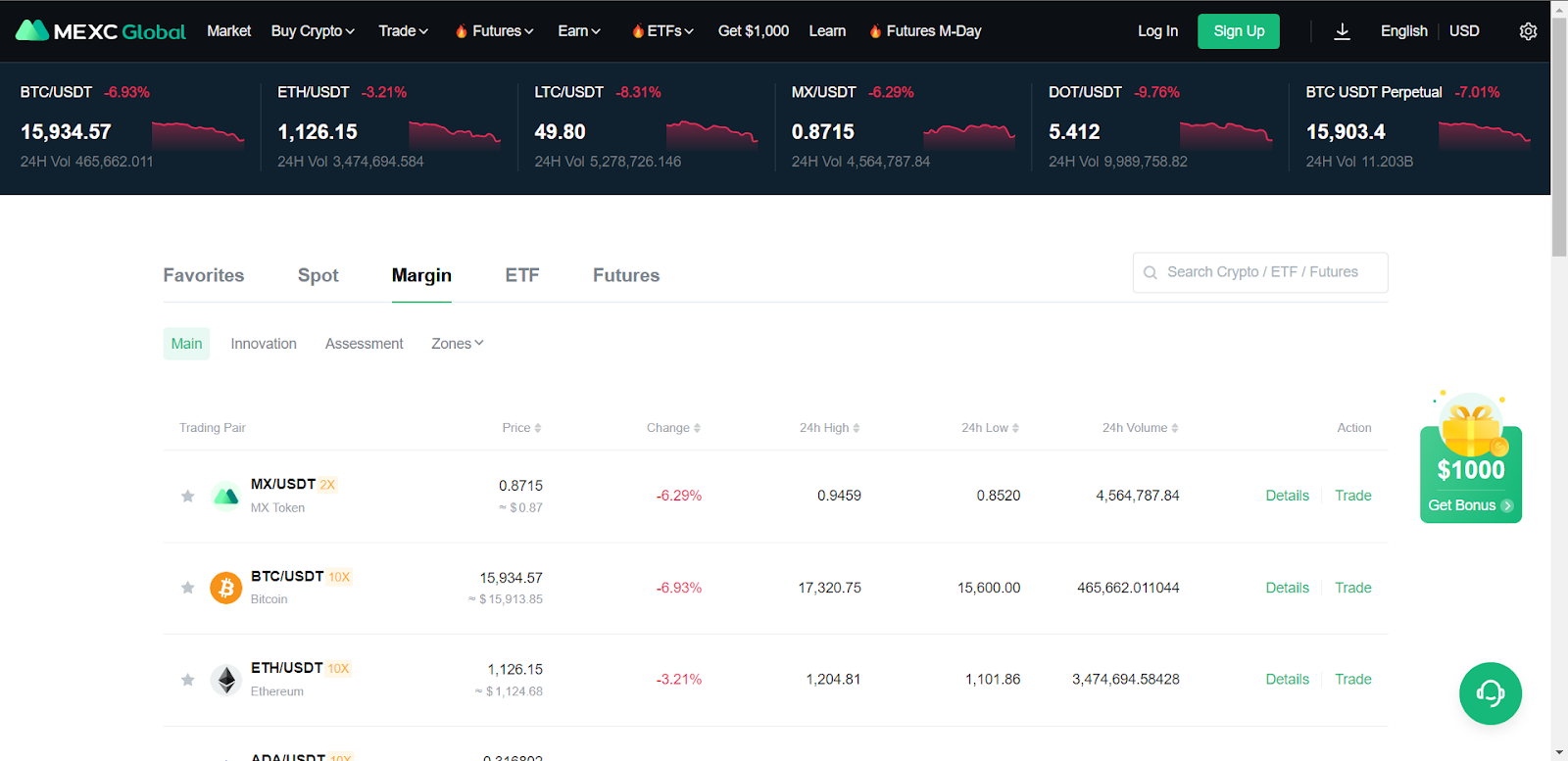Open Details for ETH/USDT

tap(1288, 679)
